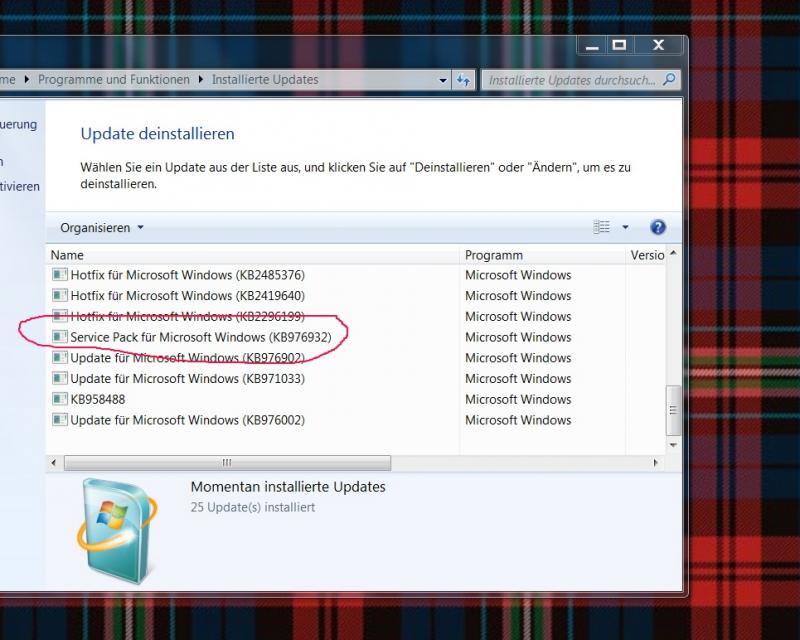Click the icon of Update KB976902
Image resolution: width=800 pixels, height=640 pixels.
(x=60, y=357)
